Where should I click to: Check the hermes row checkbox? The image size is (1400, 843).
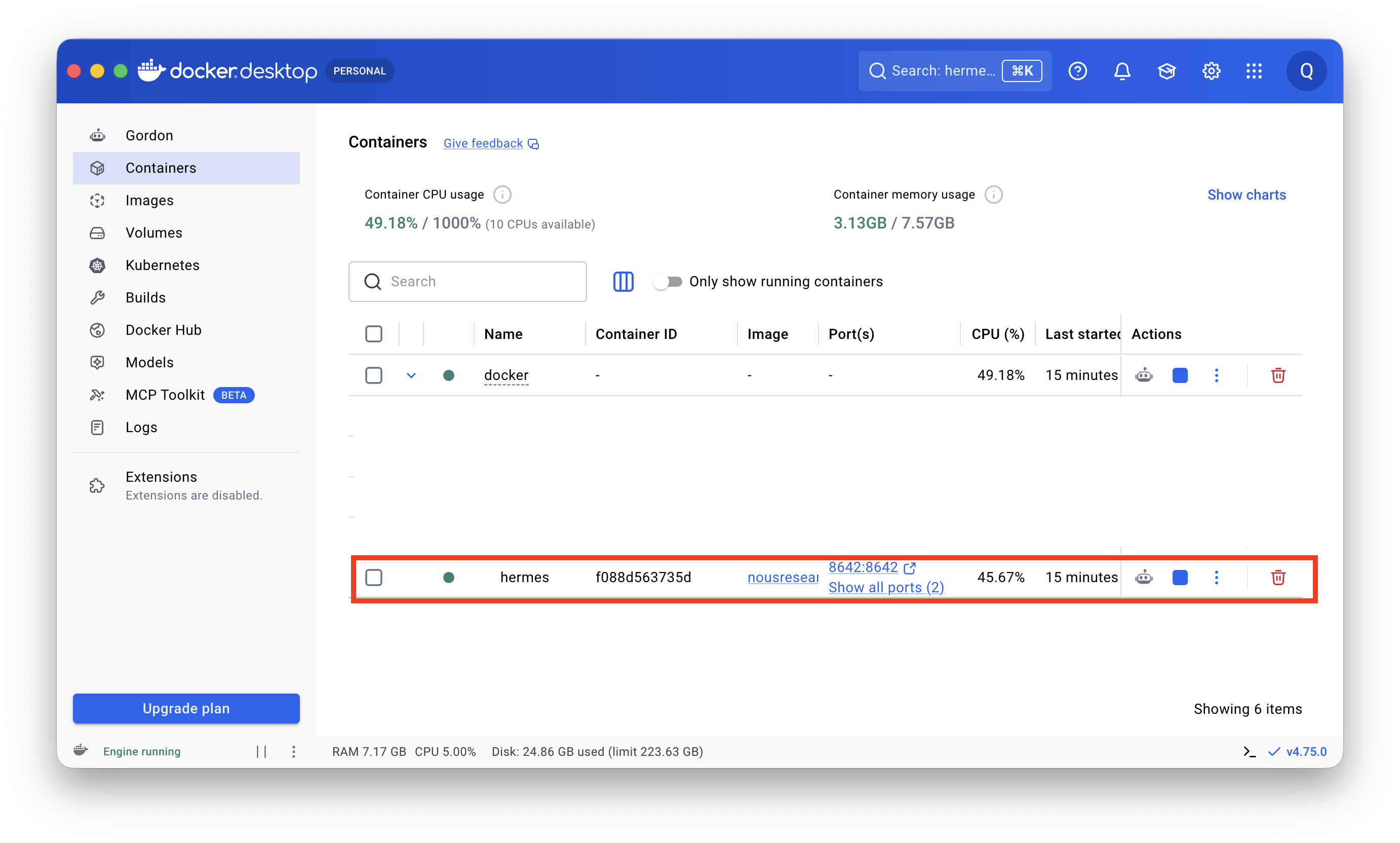click(373, 577)
